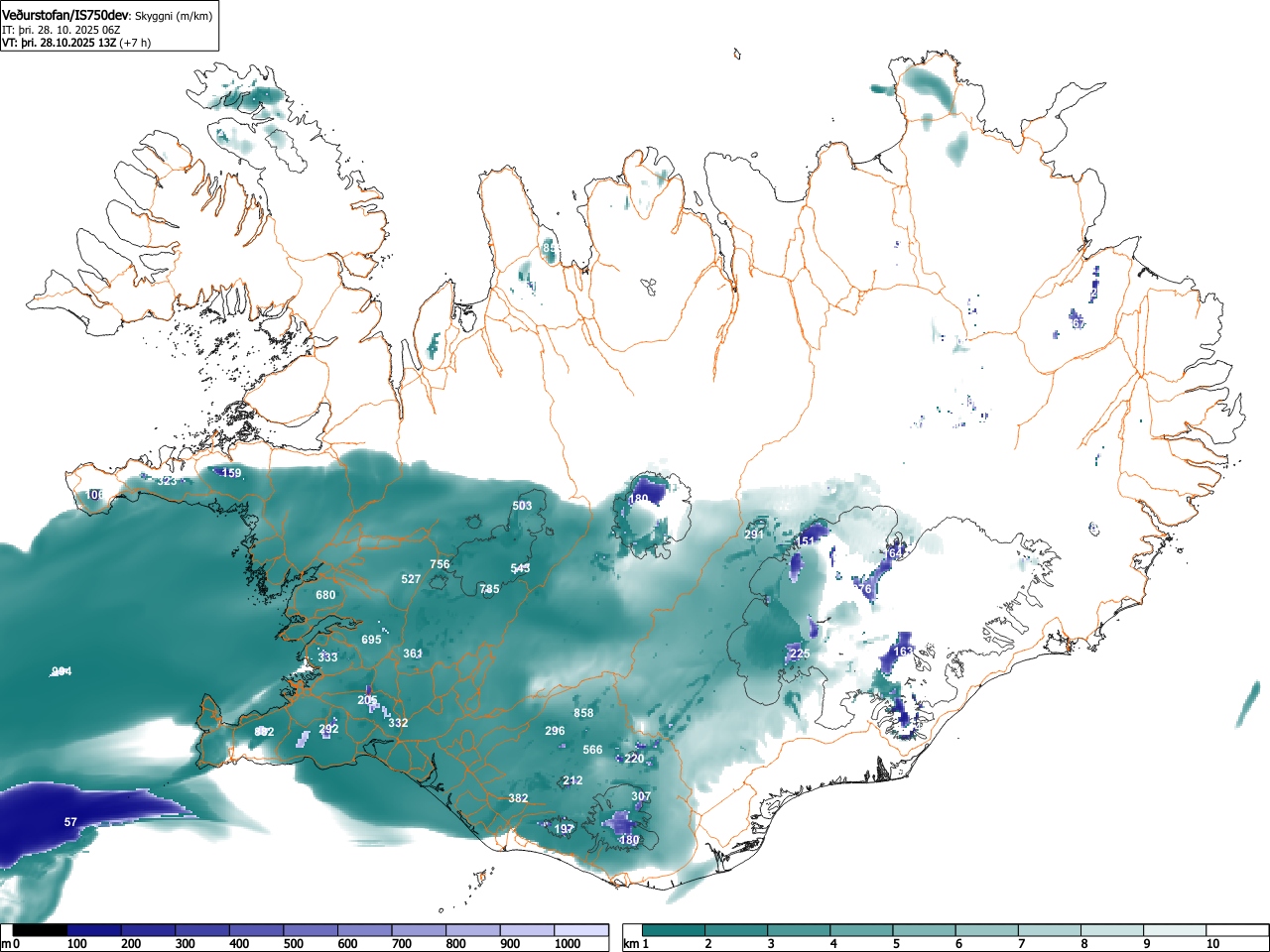Click the 361 visibility value on the map
The width and height of the screenshot is (1270, 952).
413,654
